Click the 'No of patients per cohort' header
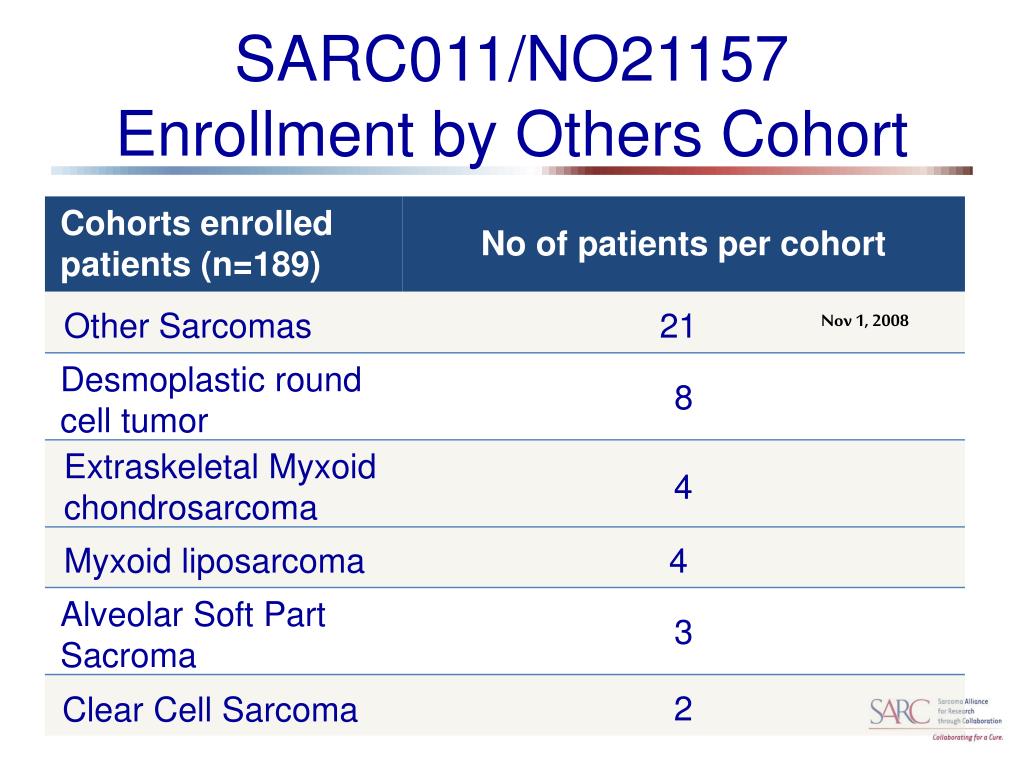The width and height of the screenshot is (1024, 768). 683,244
